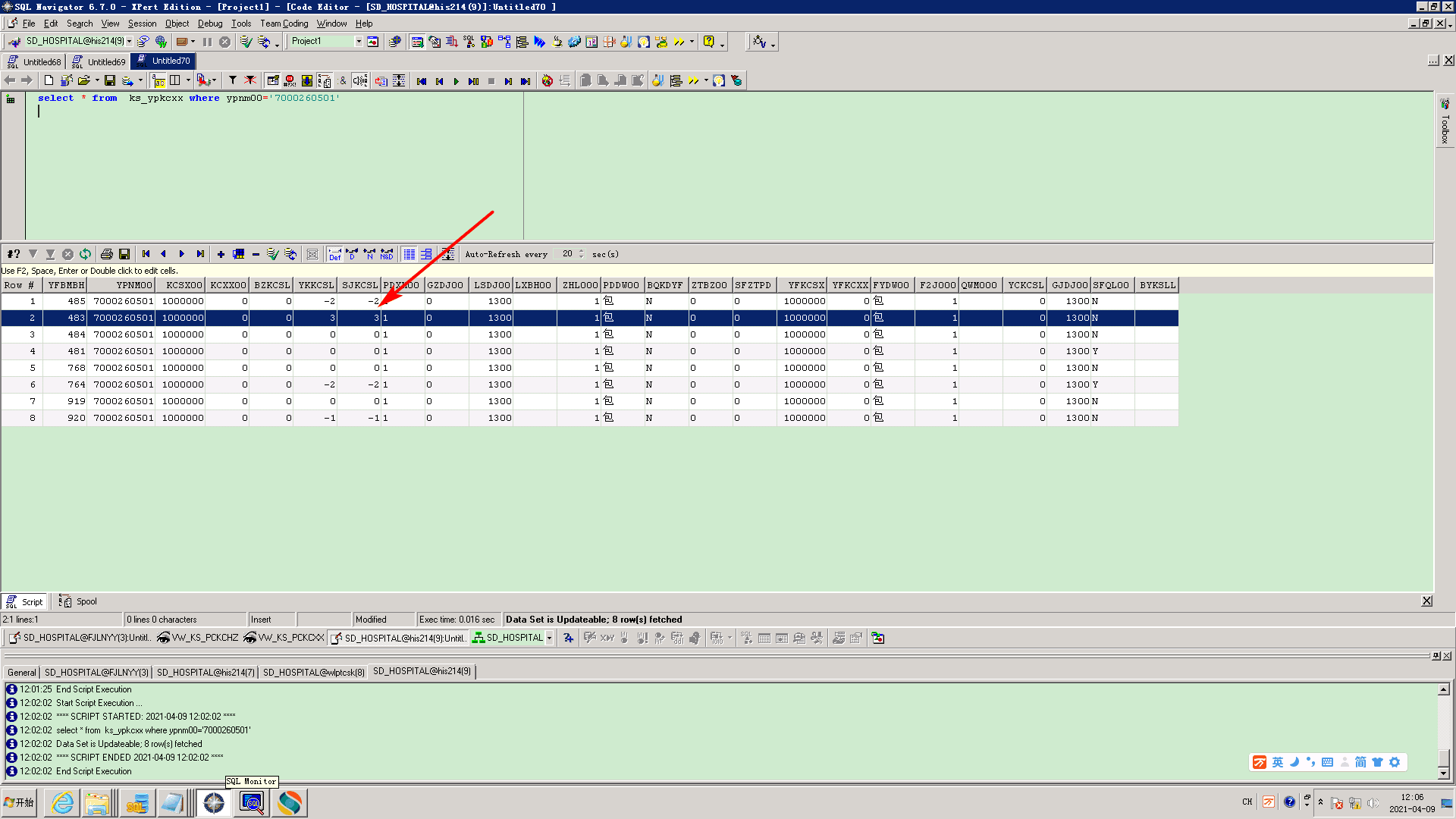Viewport: 1456px width, 819px height.
Task: Insert a new row with plus icon
Action: pyautogui.click(x=221, y=254)
